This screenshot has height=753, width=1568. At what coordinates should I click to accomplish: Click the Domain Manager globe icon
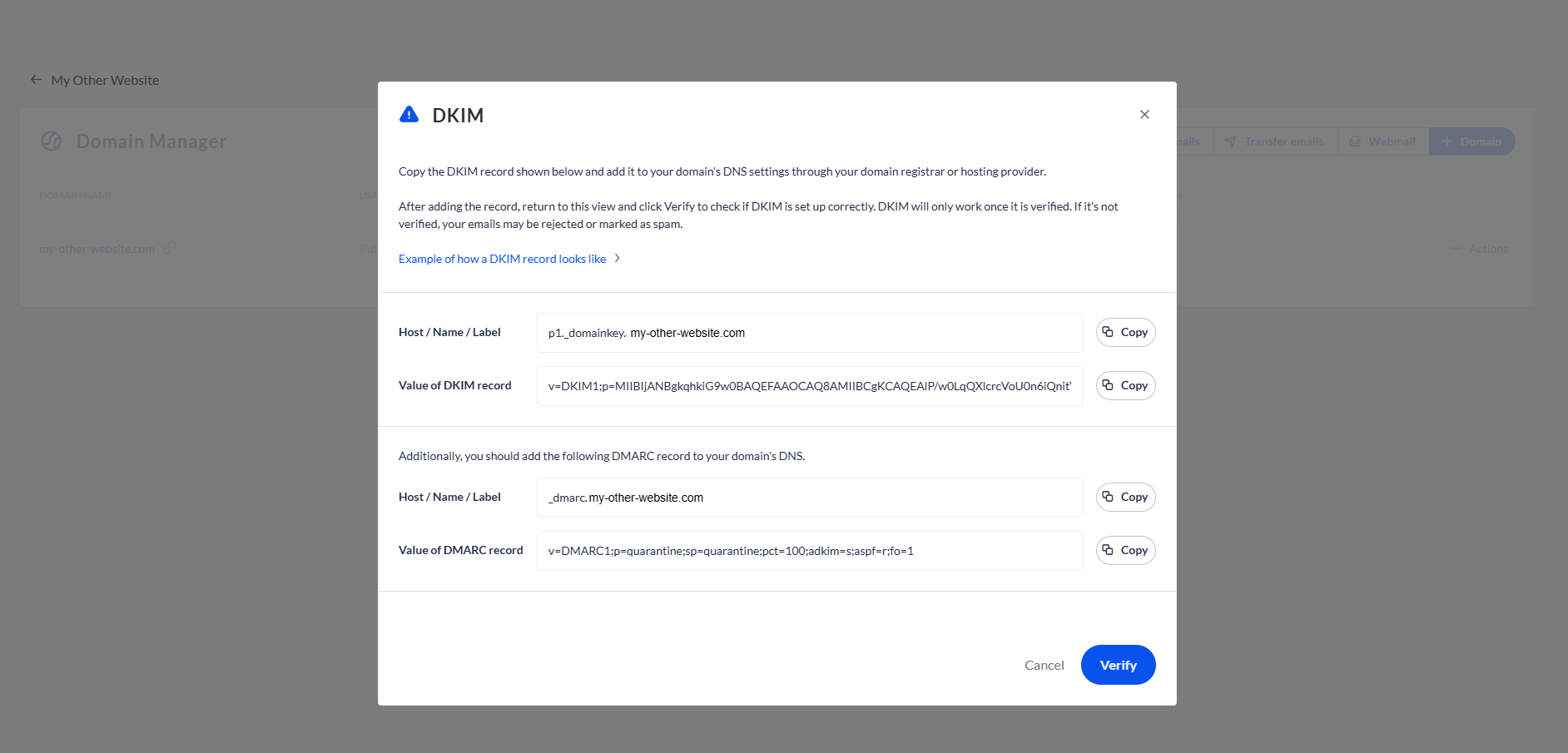(51, 141)
